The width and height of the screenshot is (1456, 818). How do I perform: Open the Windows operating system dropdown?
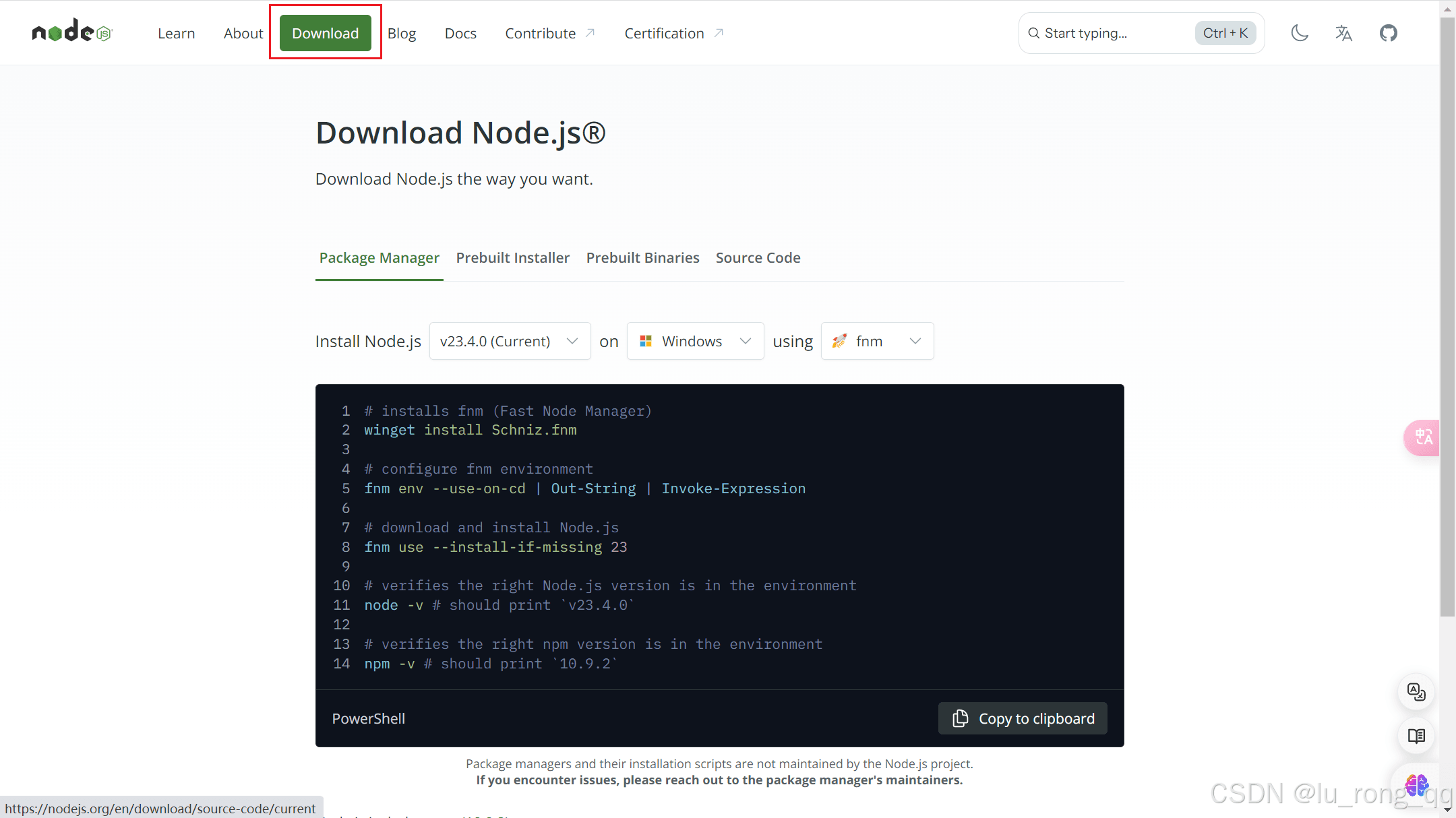pyautogui.click(x=695, y=341)
